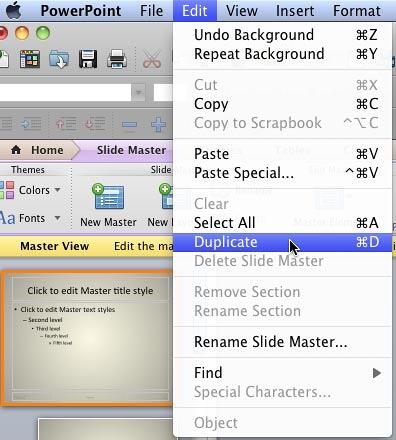Open the Format menu
Screen dimensions: 396x440
357,11
